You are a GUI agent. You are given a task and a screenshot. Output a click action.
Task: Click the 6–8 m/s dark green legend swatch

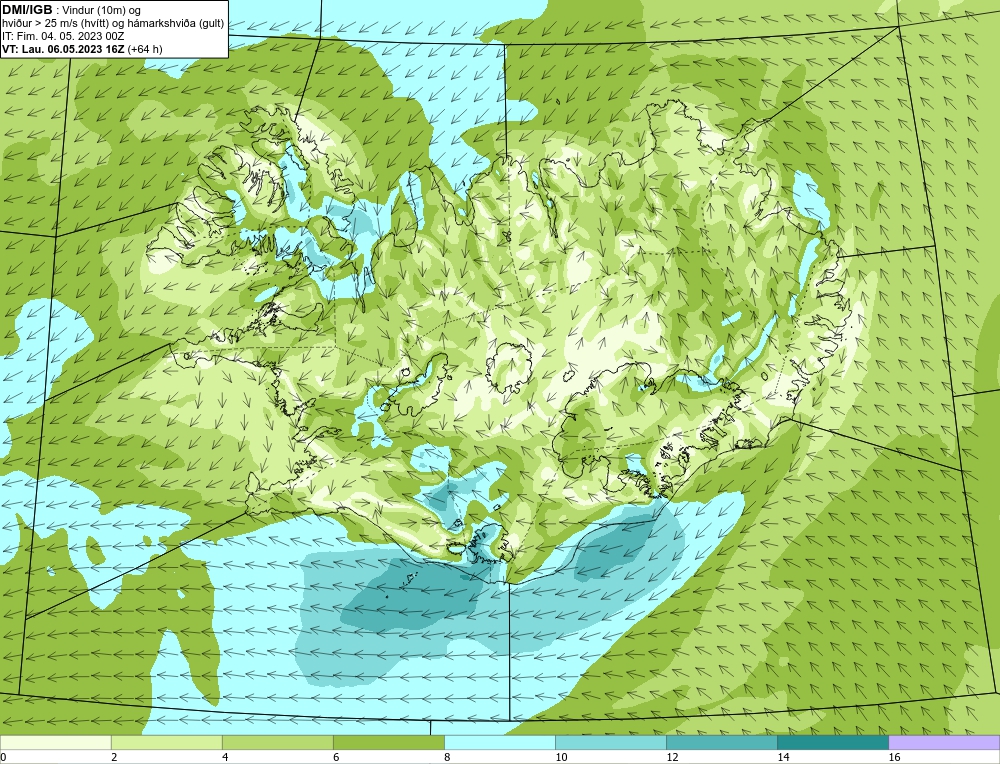[388, 742]
